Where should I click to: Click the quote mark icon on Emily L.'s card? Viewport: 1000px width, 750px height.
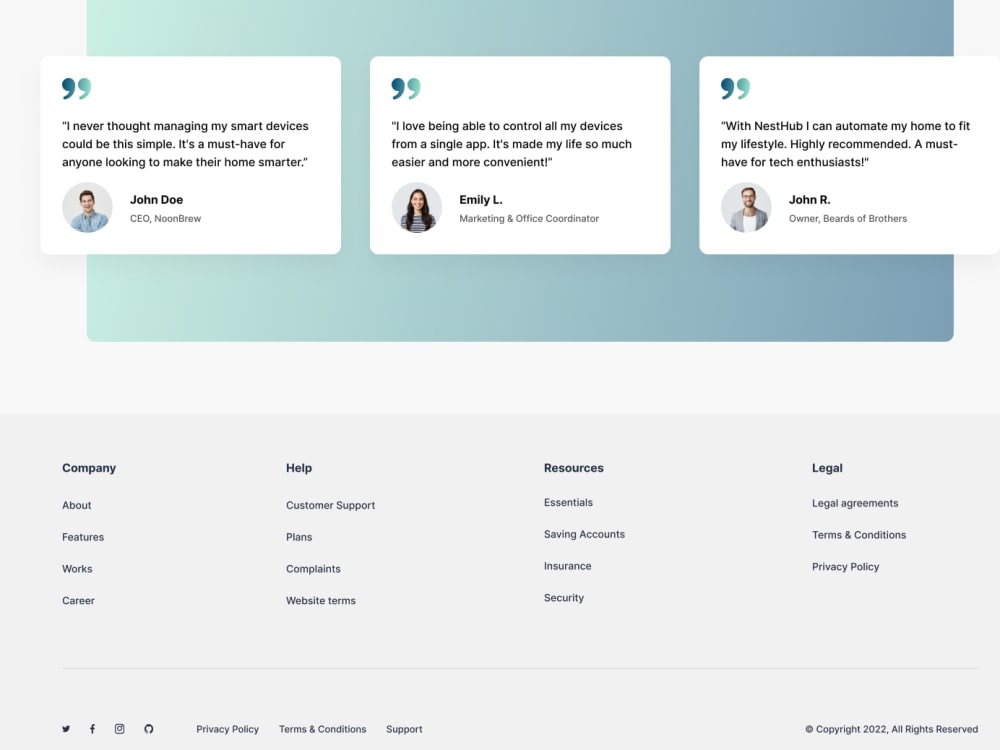tap(406, 89)
